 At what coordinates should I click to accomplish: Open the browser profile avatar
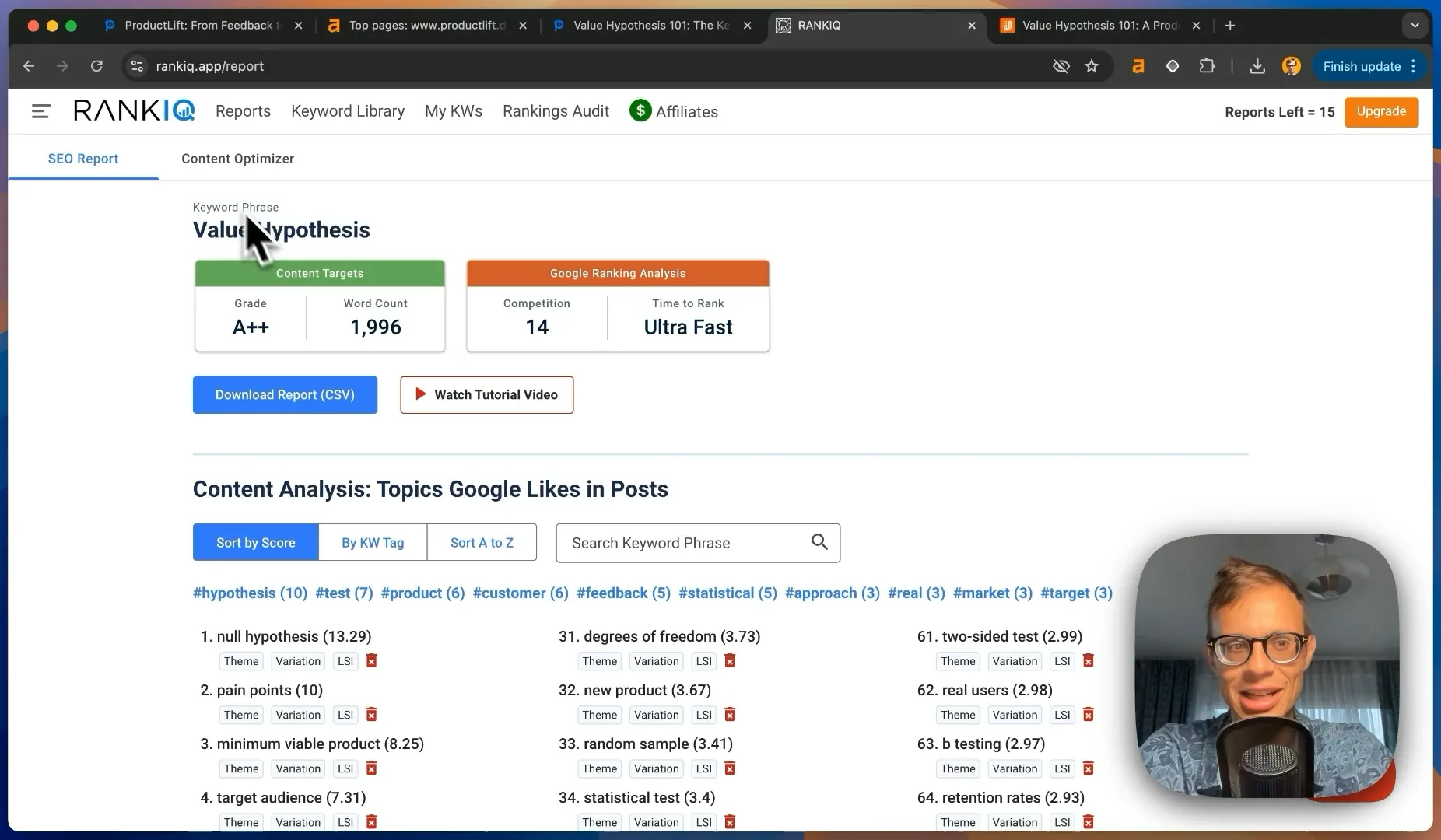pos(1291,66)
